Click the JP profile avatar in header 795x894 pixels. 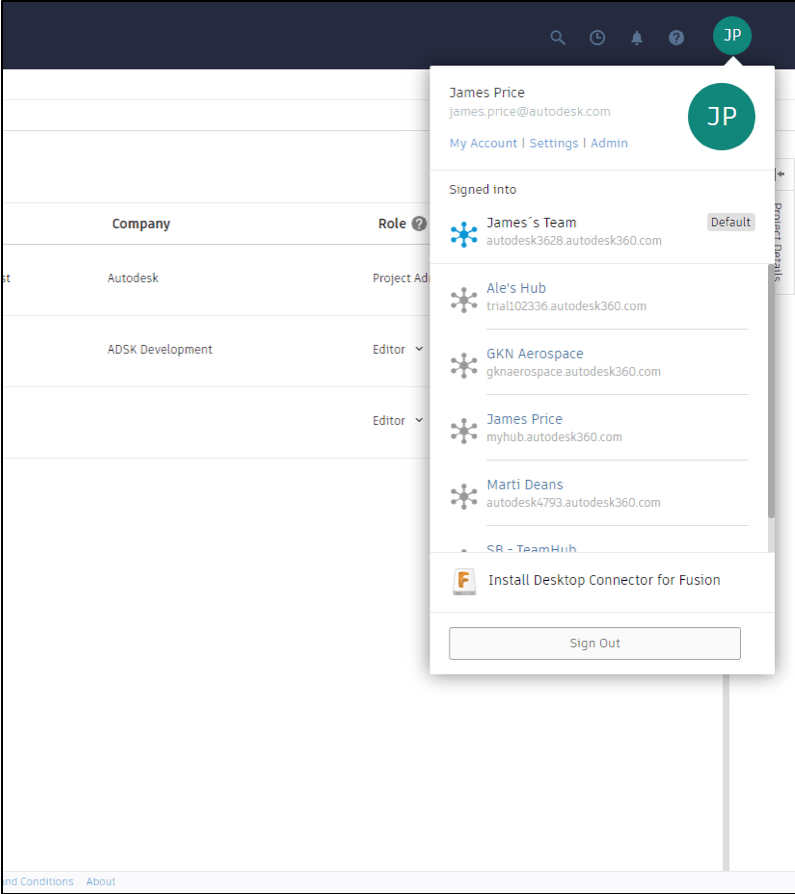(732, 36)
